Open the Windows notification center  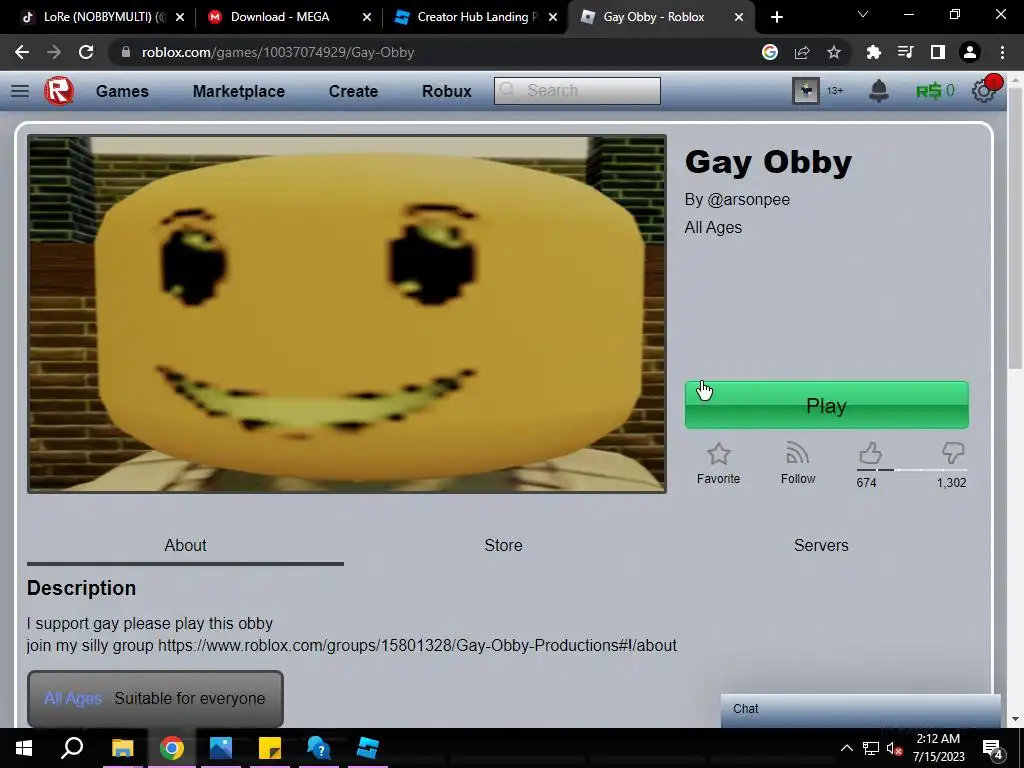point(992,748)
